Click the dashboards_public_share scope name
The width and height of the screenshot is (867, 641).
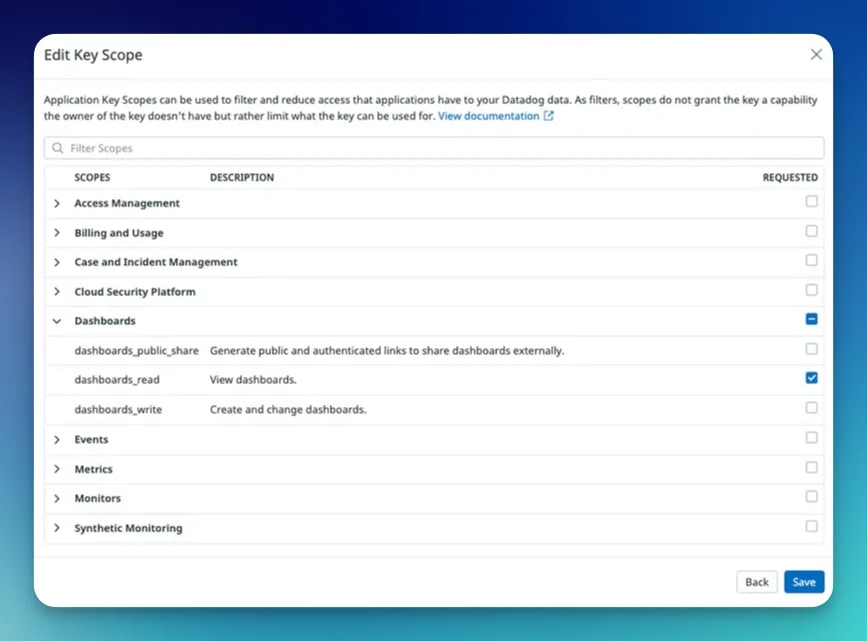point(137,351)
